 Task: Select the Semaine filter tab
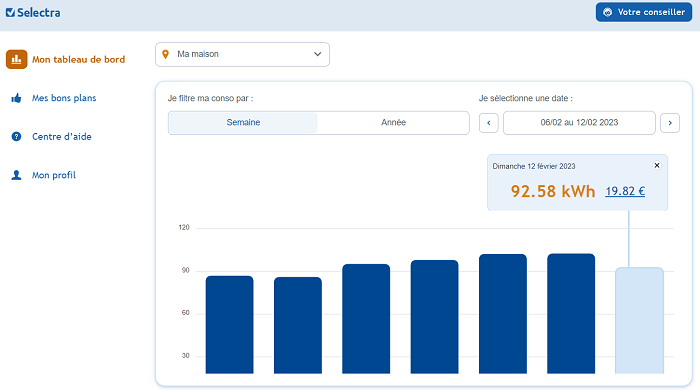[x=243, y=123]
